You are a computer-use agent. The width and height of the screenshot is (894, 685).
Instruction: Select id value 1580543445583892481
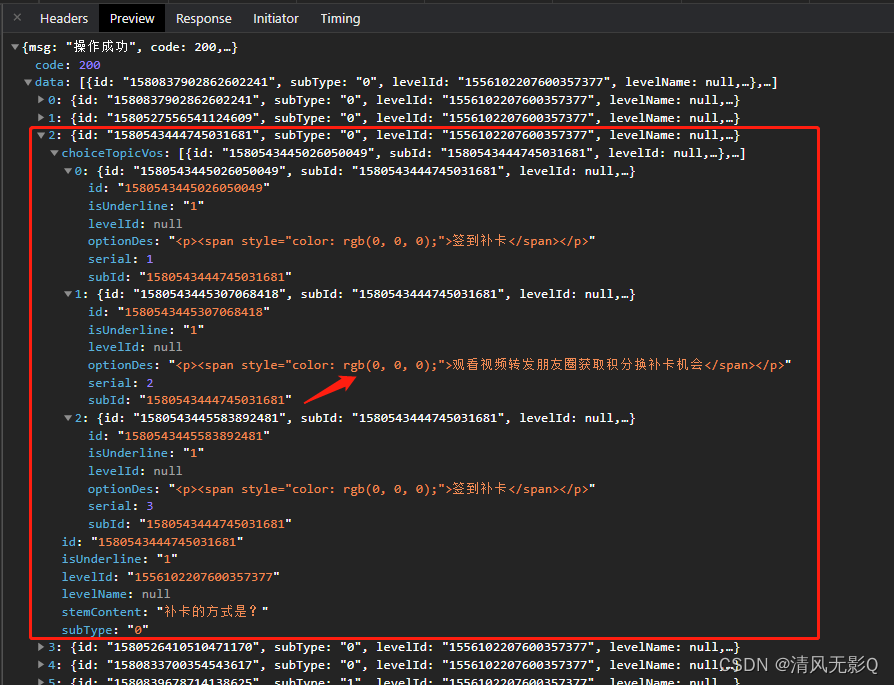click(x=193, y=436)
